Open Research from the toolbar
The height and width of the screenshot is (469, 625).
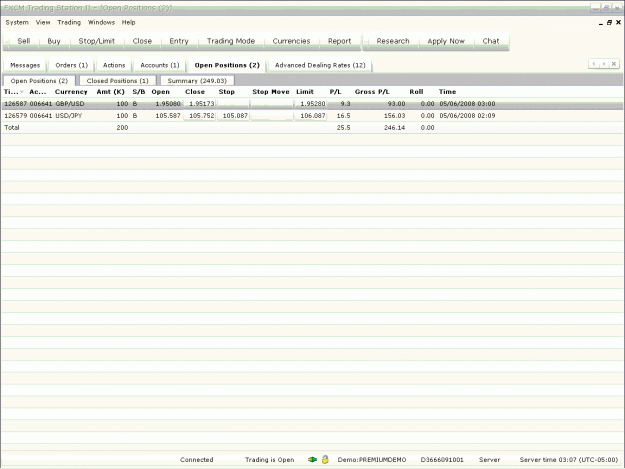click(x=393, y=41)
